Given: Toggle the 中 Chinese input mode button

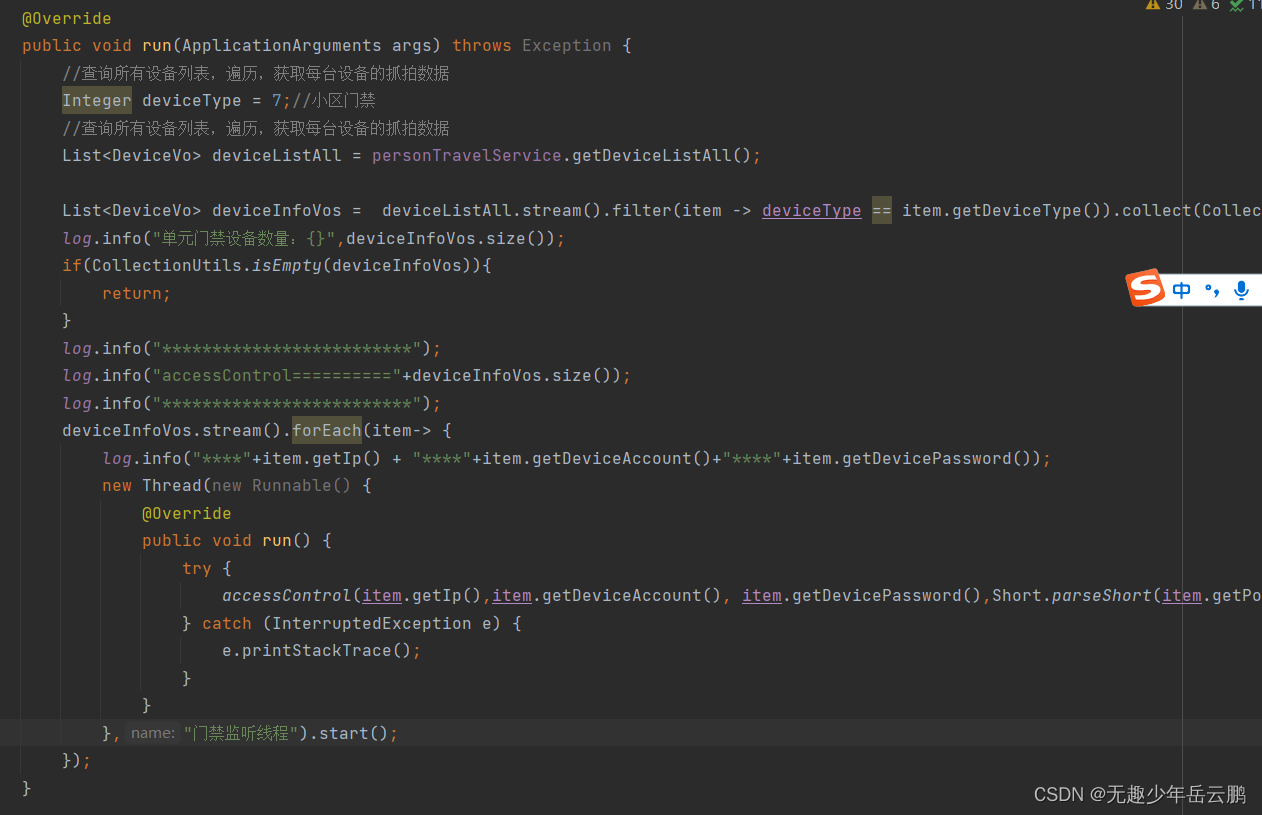Looking at the screenshot, I should coord(1182,291).
